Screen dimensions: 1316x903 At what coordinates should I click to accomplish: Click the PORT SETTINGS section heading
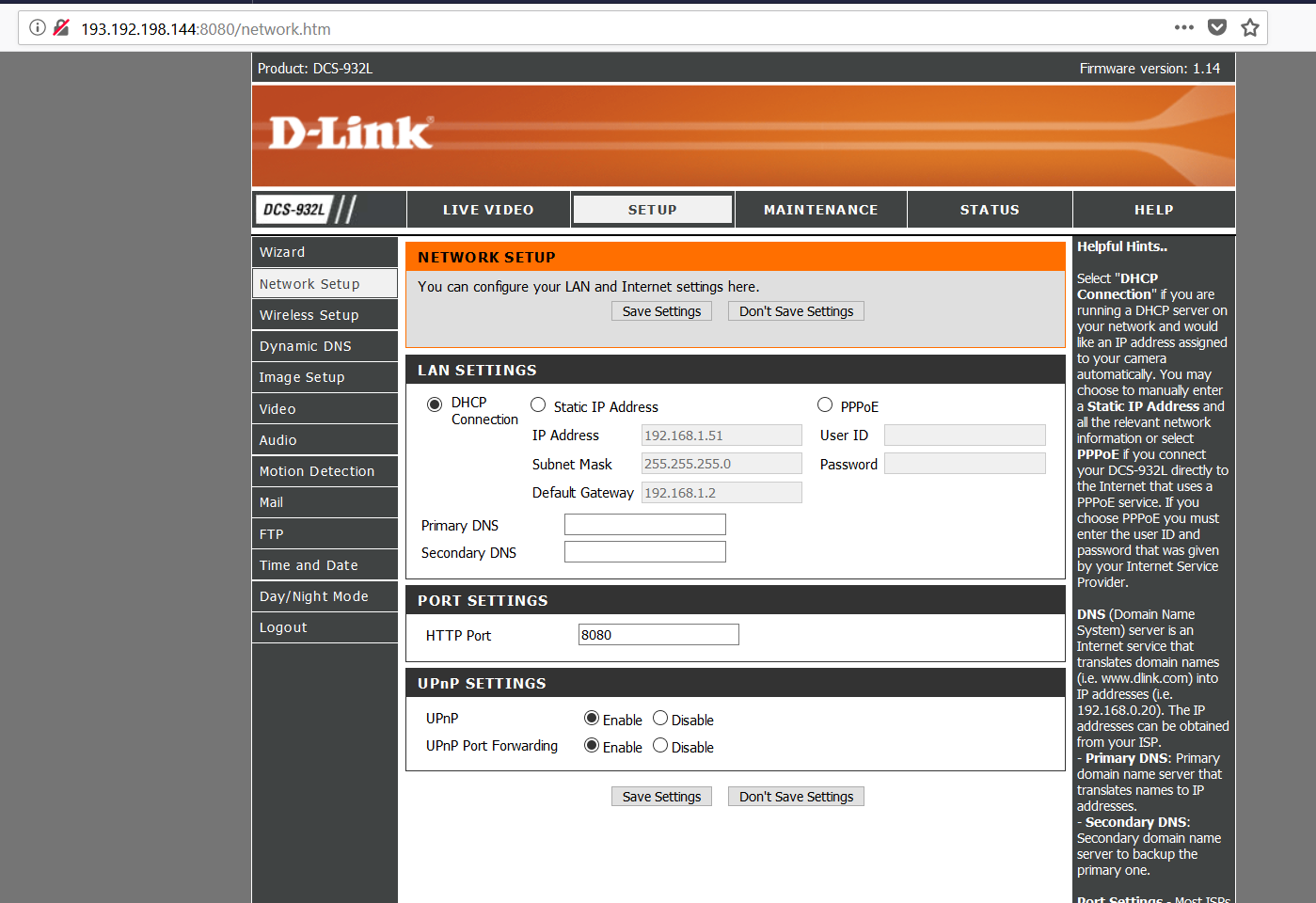click(x=483, y=601)
